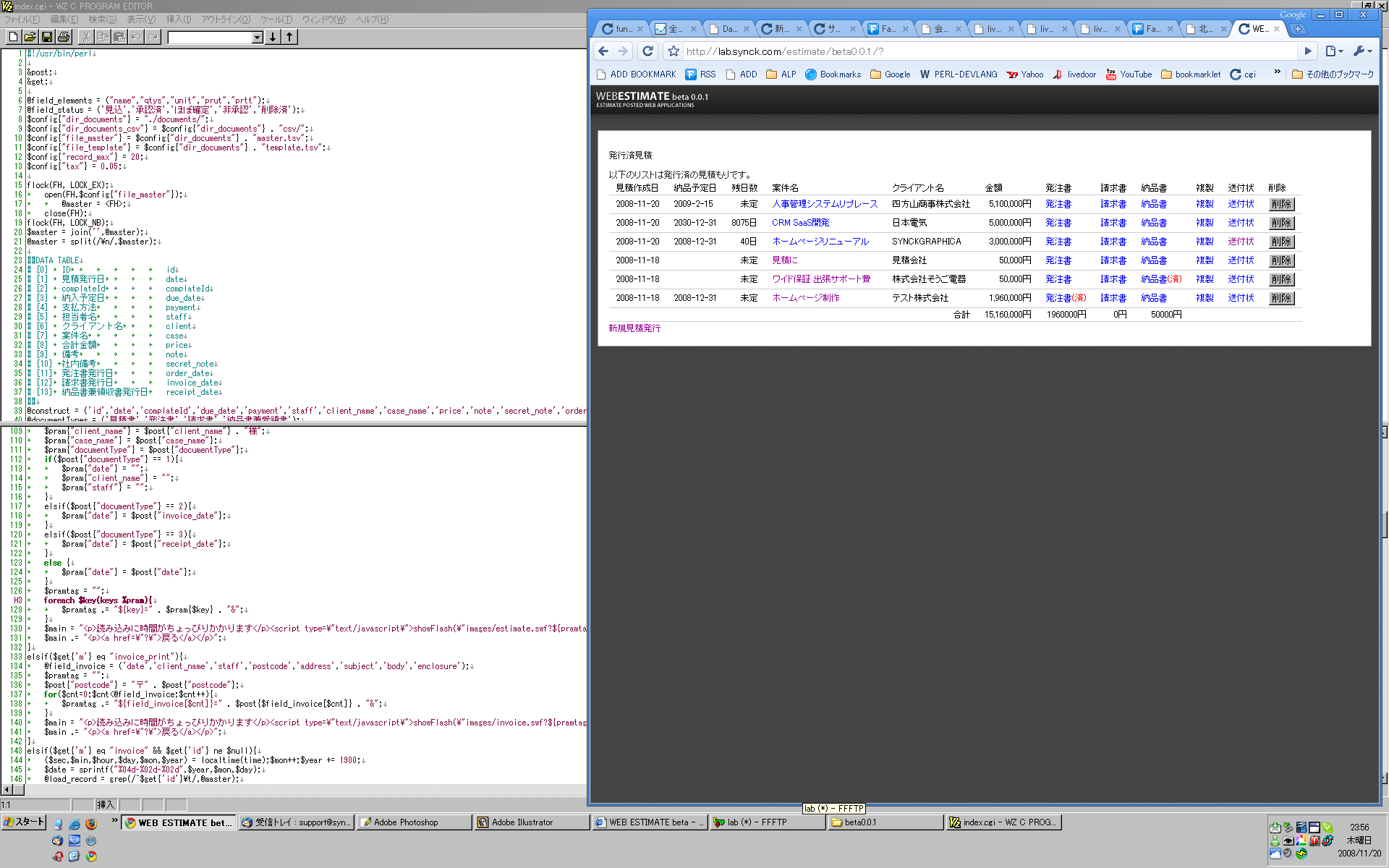Image resolution: width=1389 pixels, height=868 pixels.
Task: Open the ヘルプ(H) menu in WZ Editor
Action: pos(372,20)
